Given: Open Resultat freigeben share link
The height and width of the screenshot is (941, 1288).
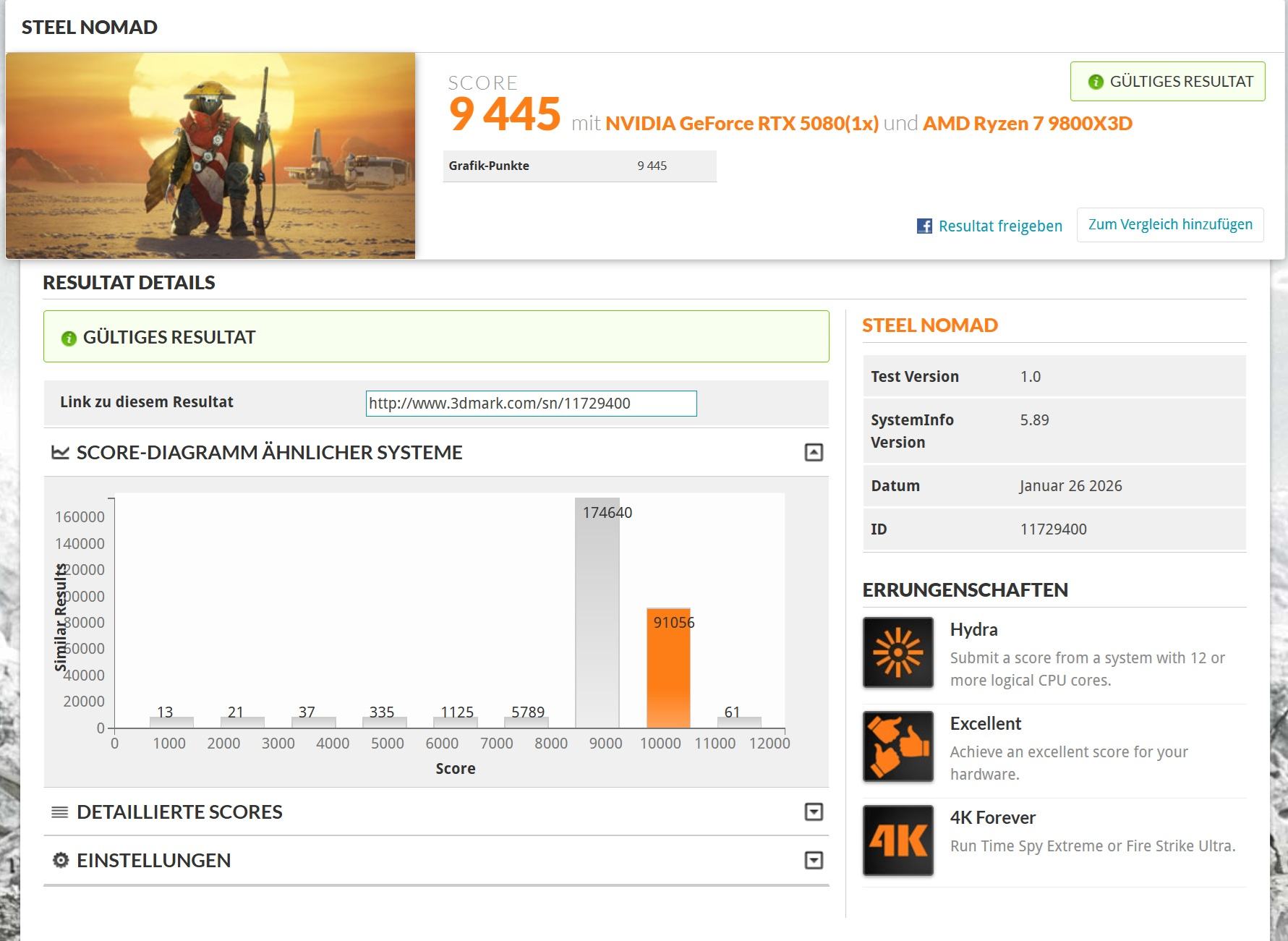Looking at the screenshot, I should (x=1000, y=226).
